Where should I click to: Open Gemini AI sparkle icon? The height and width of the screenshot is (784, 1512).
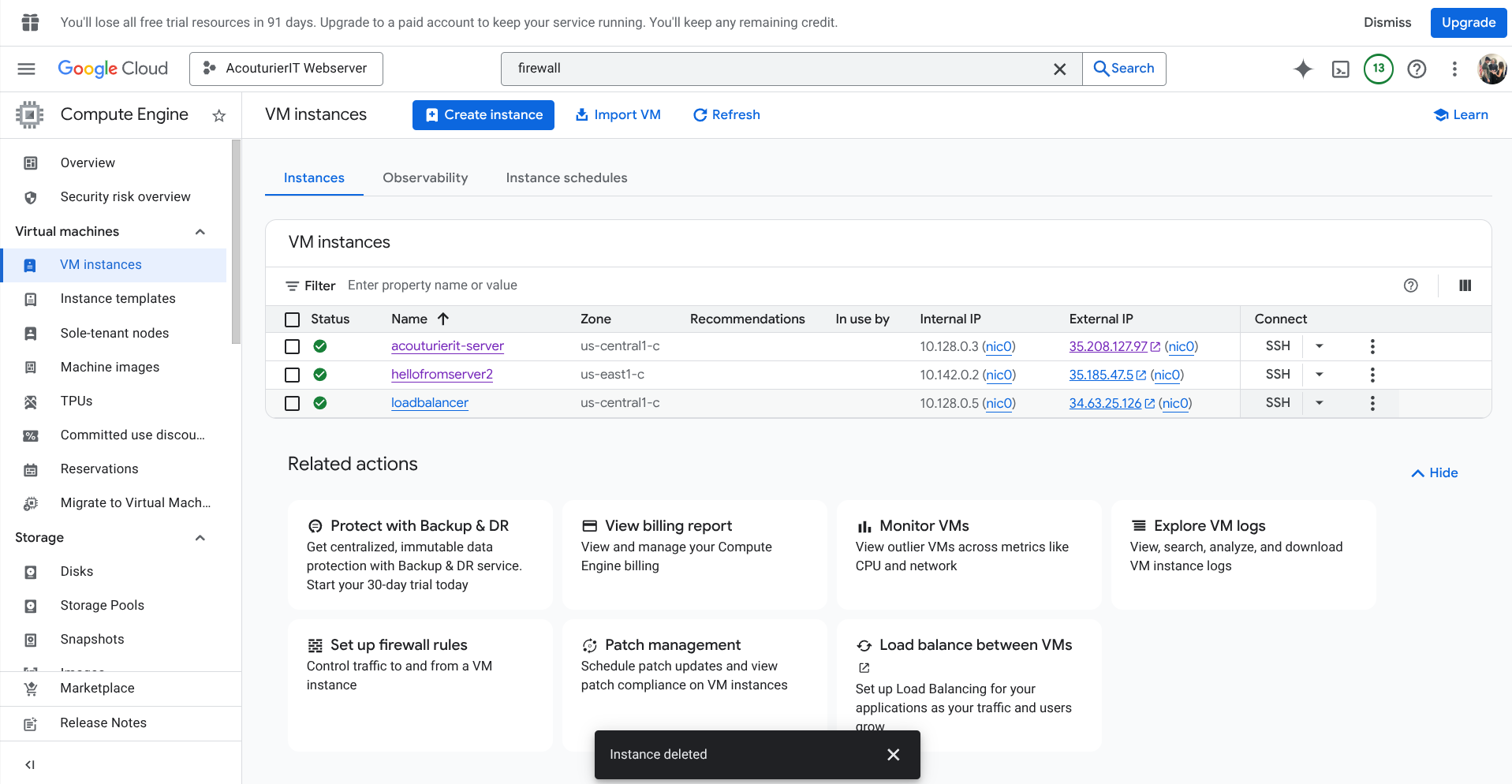pyautogui.click(x=1303, y=69)
